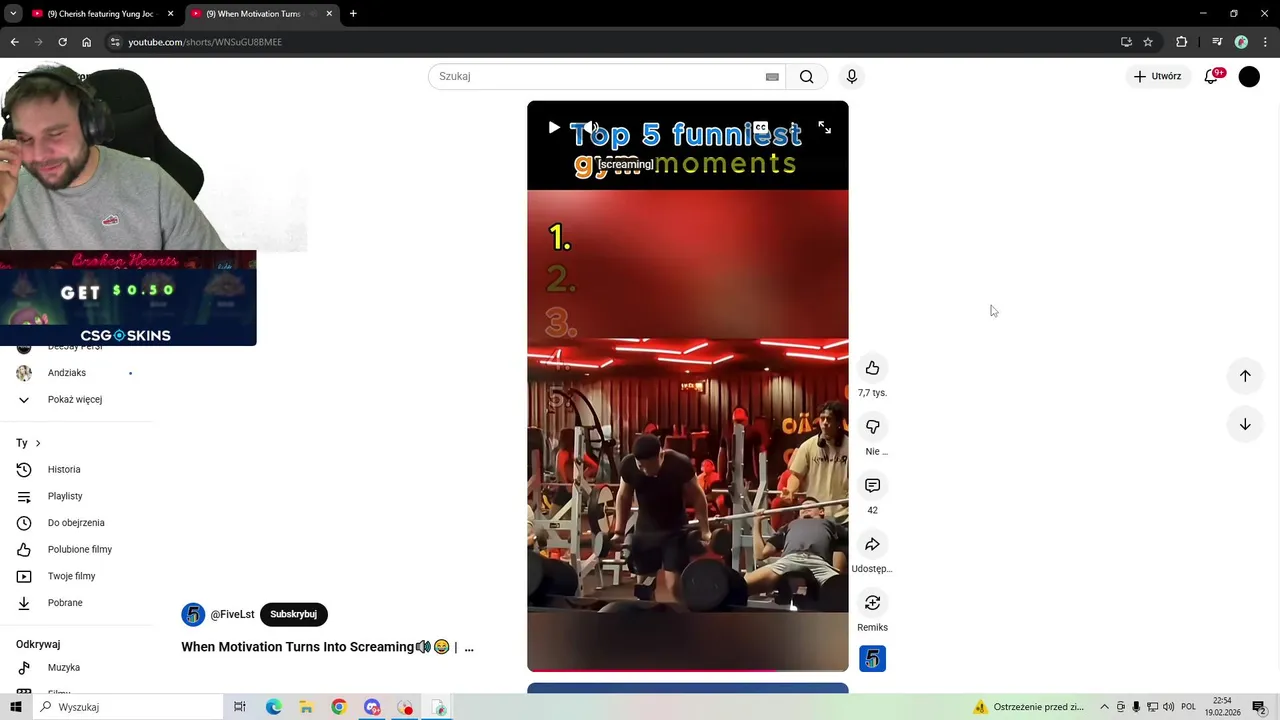
Task: Open YouTube account avatar menu
Action: tap(1249, 76)
